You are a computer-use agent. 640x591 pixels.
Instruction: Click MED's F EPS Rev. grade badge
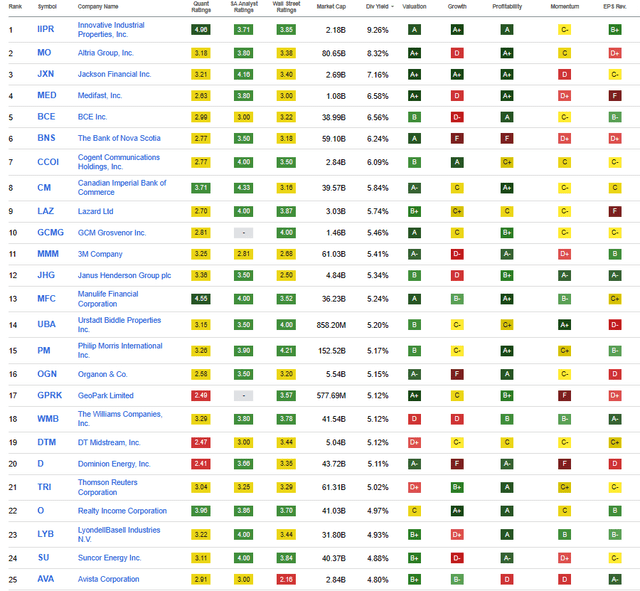coord(615,96)
